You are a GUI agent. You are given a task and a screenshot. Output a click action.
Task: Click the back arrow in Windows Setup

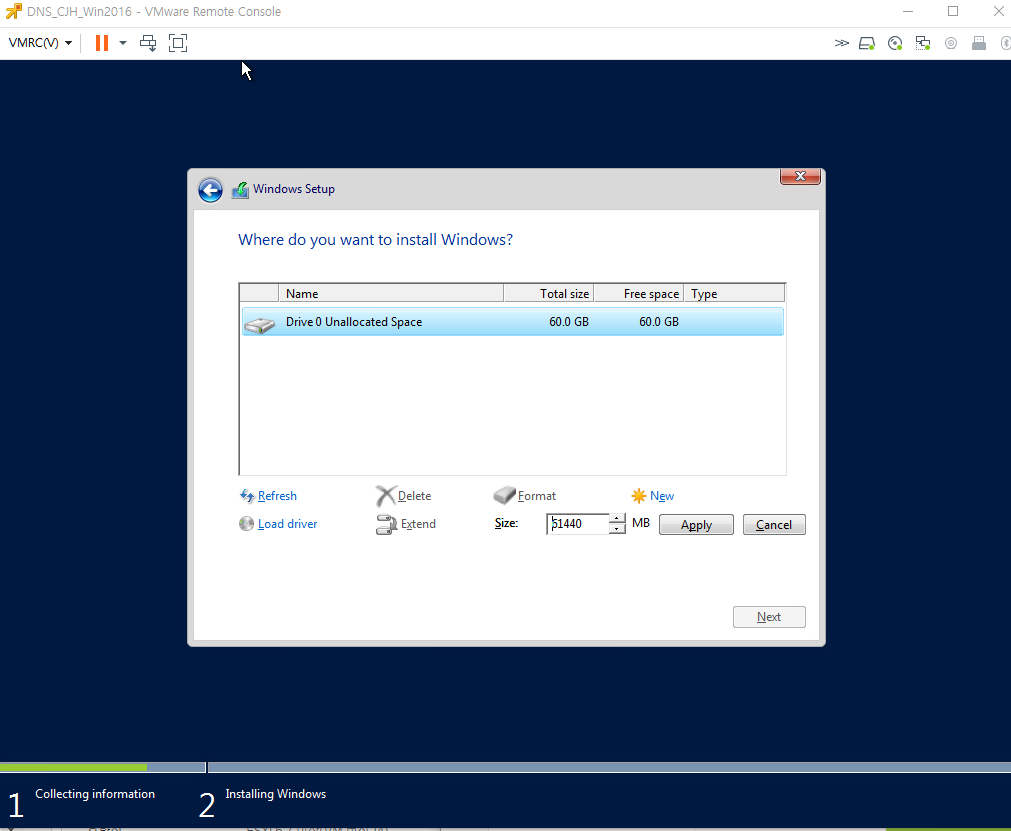coord(210,190)
